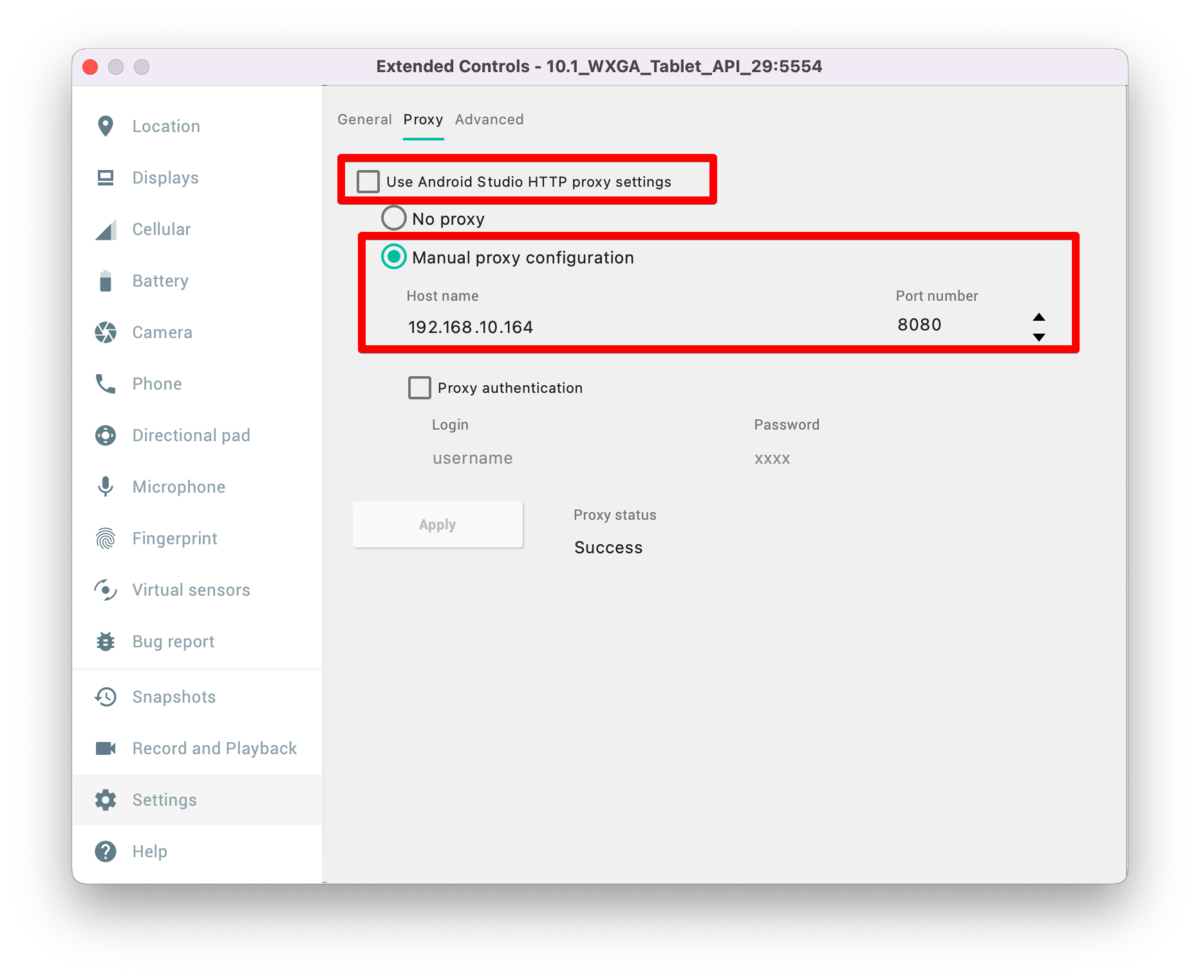Tick the Proxy authentication checkbox
1200x979 pixels.
(x=420, y=388)
